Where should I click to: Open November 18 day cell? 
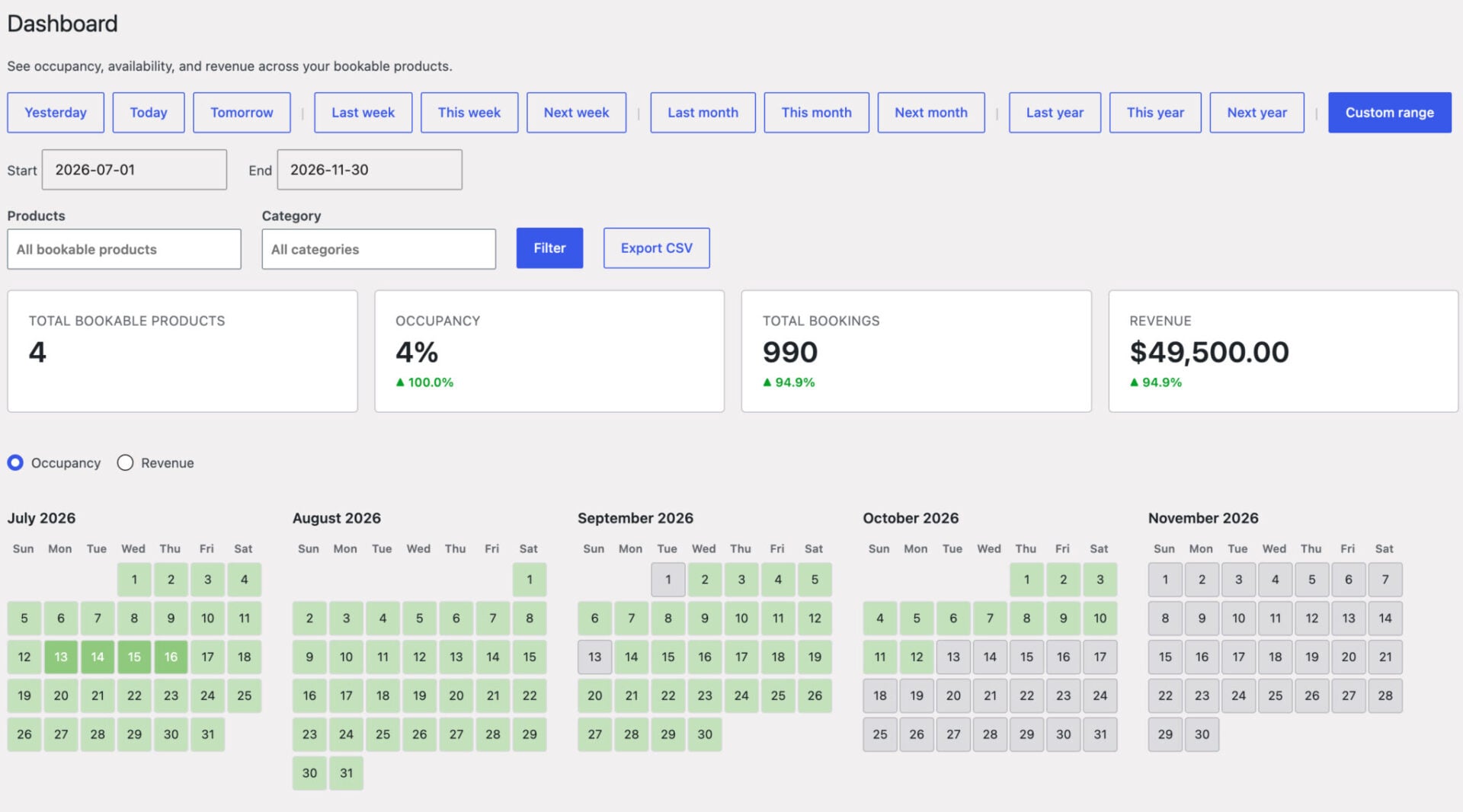[x=1276, y=657]
